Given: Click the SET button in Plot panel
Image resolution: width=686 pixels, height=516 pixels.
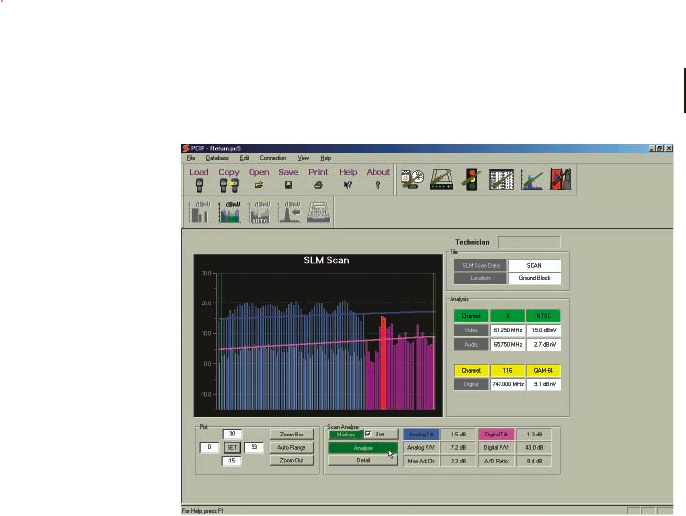Looking at the screenshot, I should coord(230,446).
